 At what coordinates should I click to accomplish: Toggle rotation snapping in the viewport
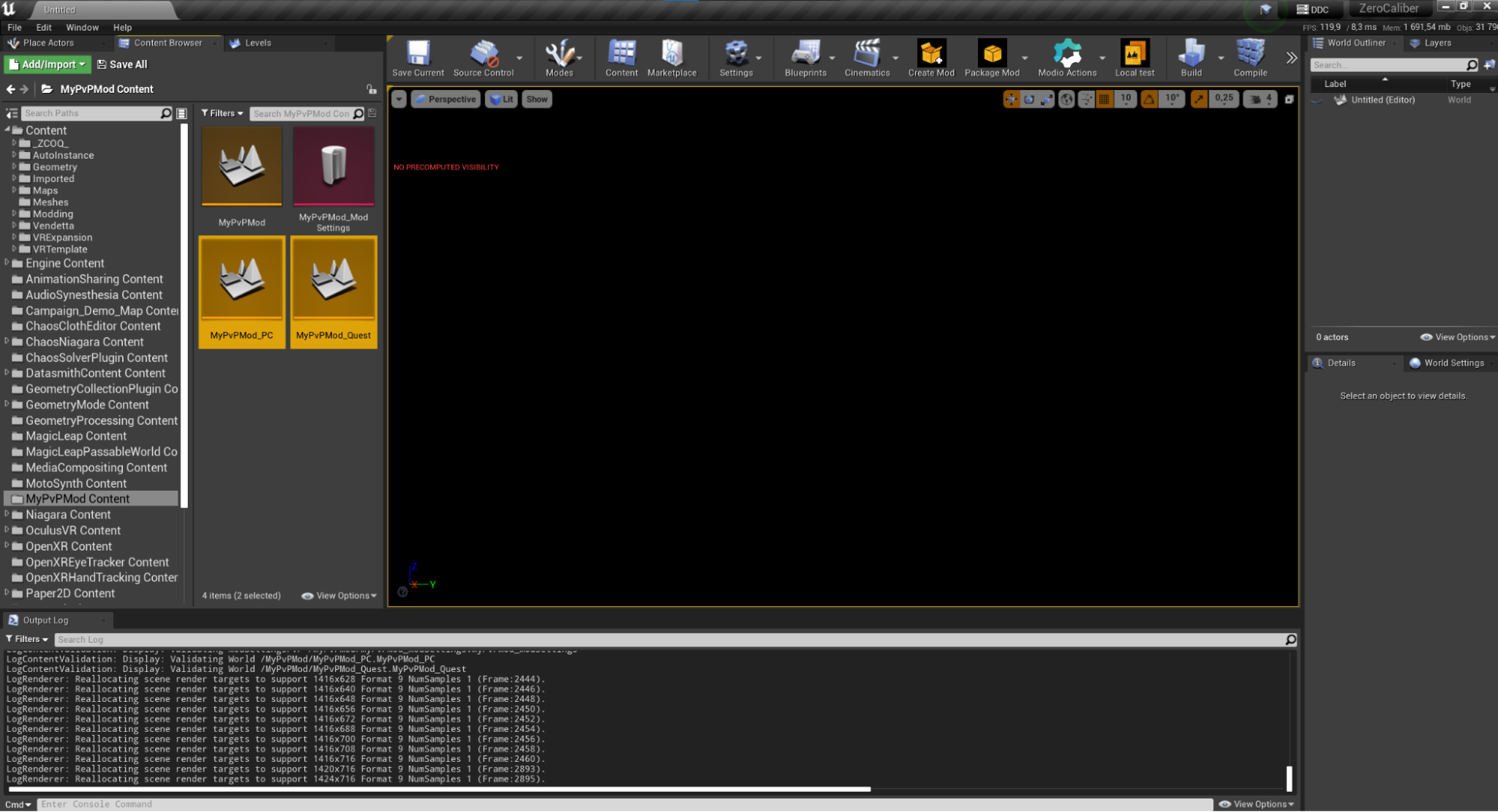click(x=1149, y=99)
